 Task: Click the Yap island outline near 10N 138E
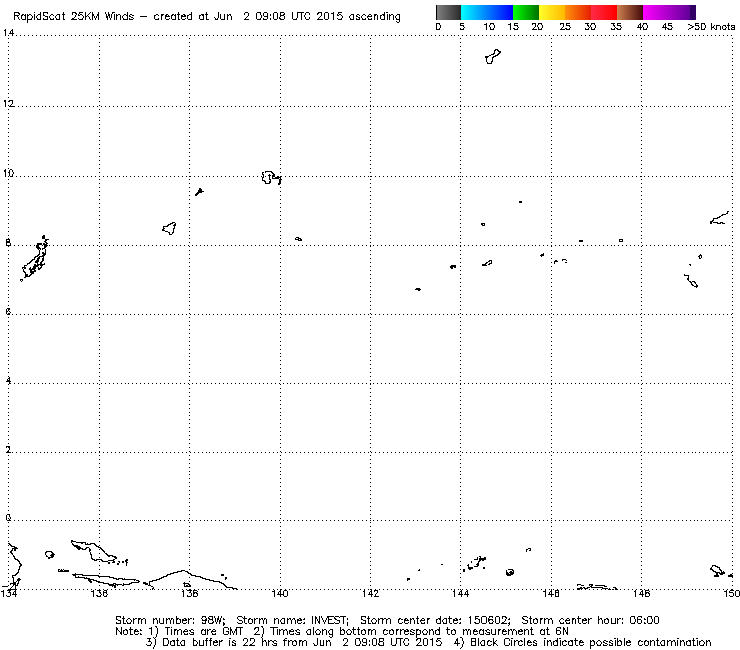tap(199, 192)
